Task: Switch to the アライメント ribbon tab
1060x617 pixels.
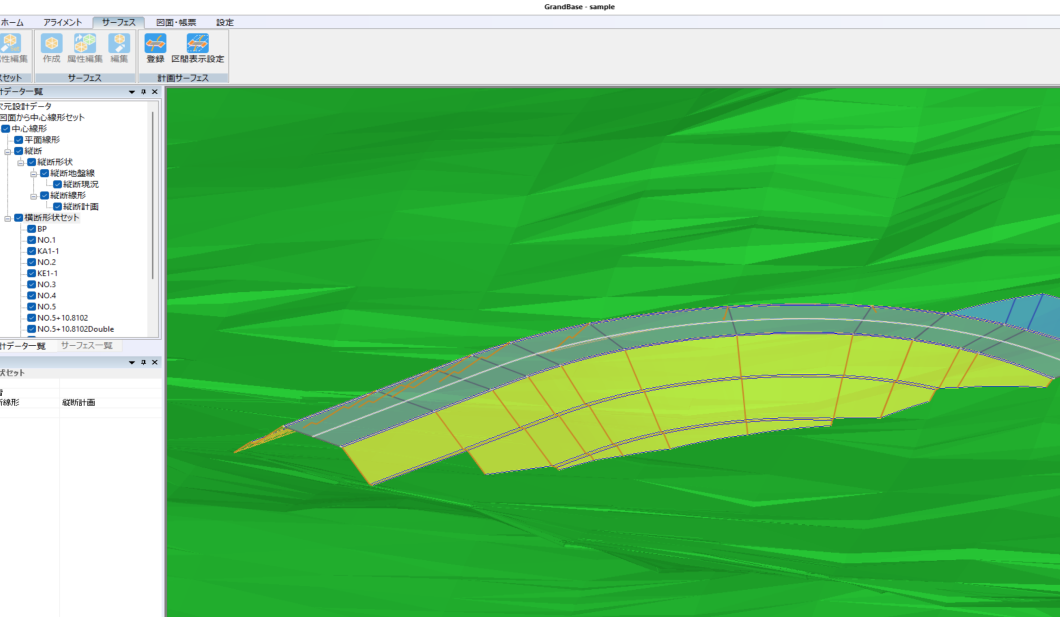Action: click(62, 22)
